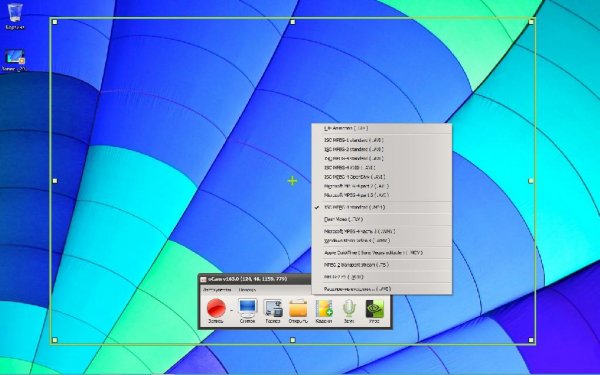The height and width of the screenshot is (375, 600).
Task: Click the top-left selection corner handle
Action: click(x=55, y=22)
